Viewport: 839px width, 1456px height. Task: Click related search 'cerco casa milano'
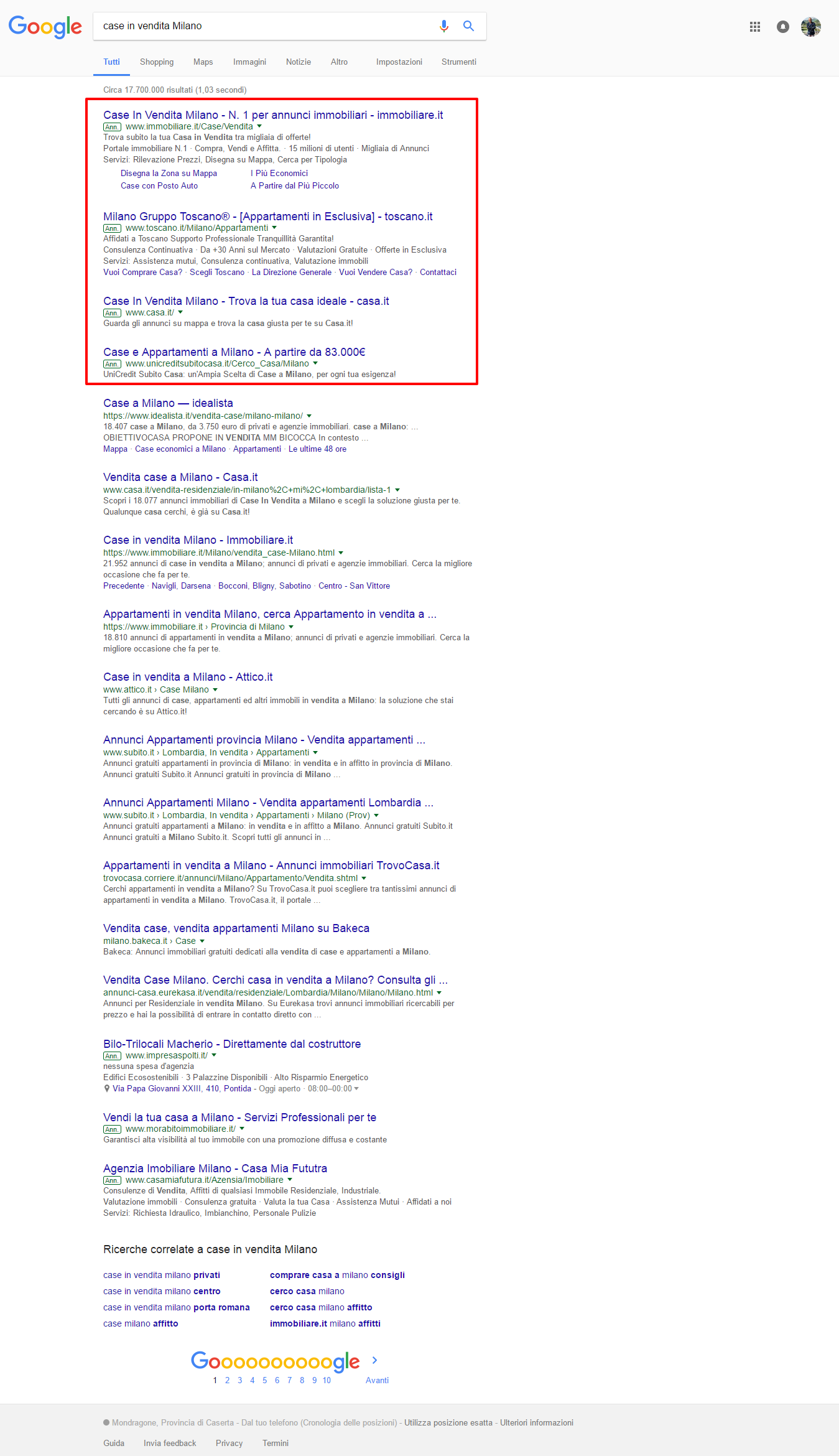307,1291
